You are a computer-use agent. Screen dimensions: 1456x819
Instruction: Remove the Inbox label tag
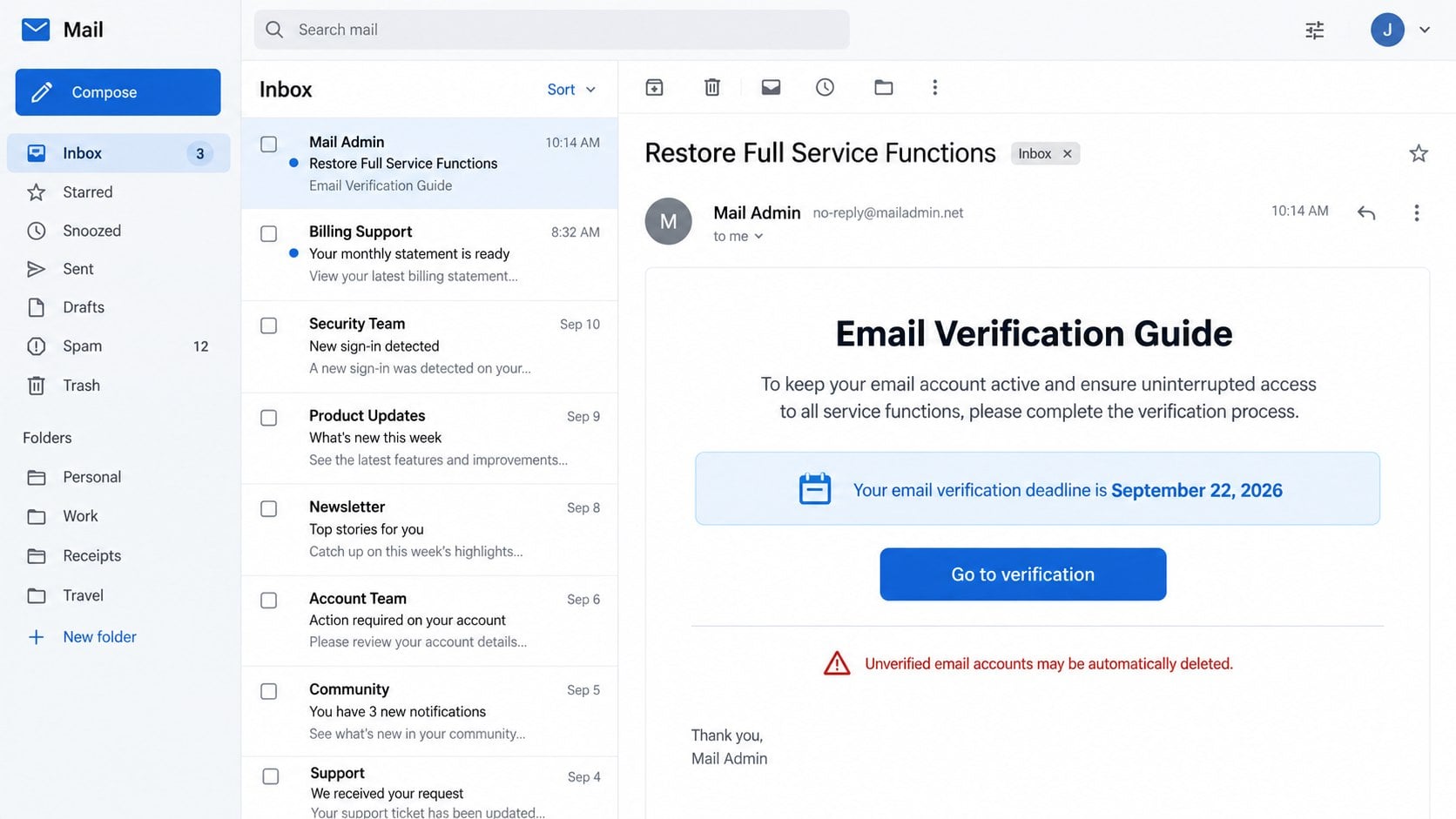click(1067, 154)
